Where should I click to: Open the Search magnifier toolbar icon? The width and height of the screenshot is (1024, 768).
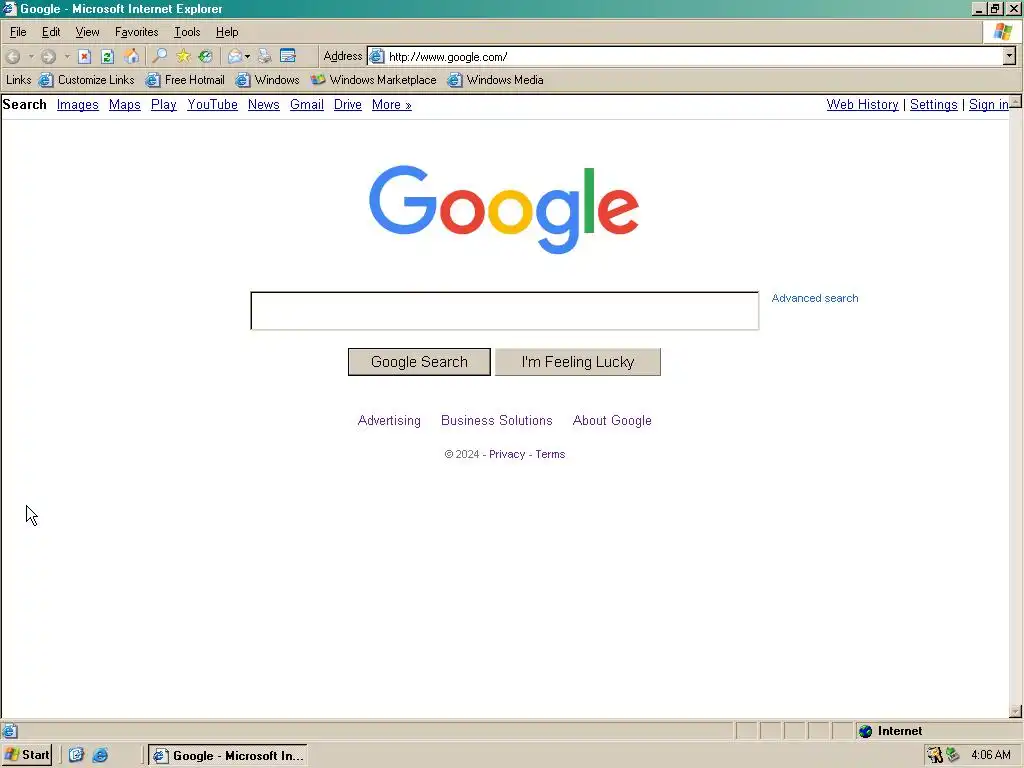(160, 57)
